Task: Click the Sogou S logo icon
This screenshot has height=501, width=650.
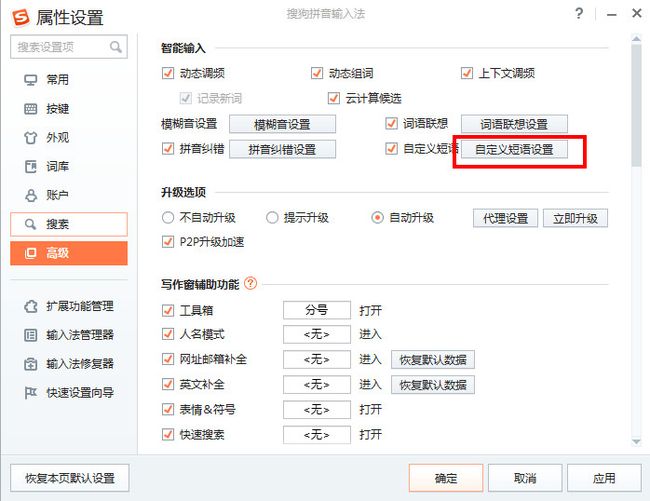Action: 21,17
